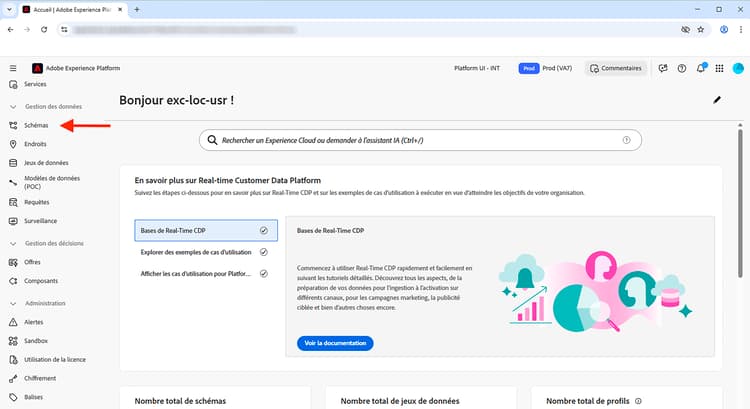Click the Requêtes icon
Viewport: 750px width, 409px height.
click(13, 202)
